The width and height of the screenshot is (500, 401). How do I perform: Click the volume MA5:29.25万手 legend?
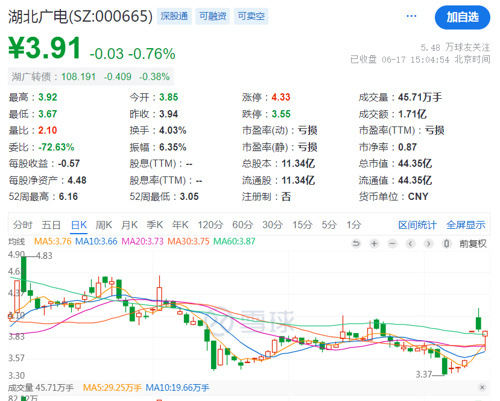tap(112, 388)
